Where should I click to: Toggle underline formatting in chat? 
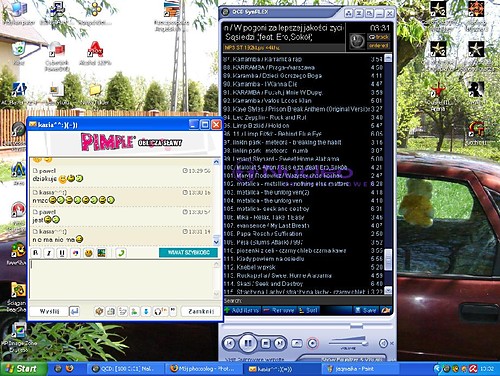[x=62, y=253]
